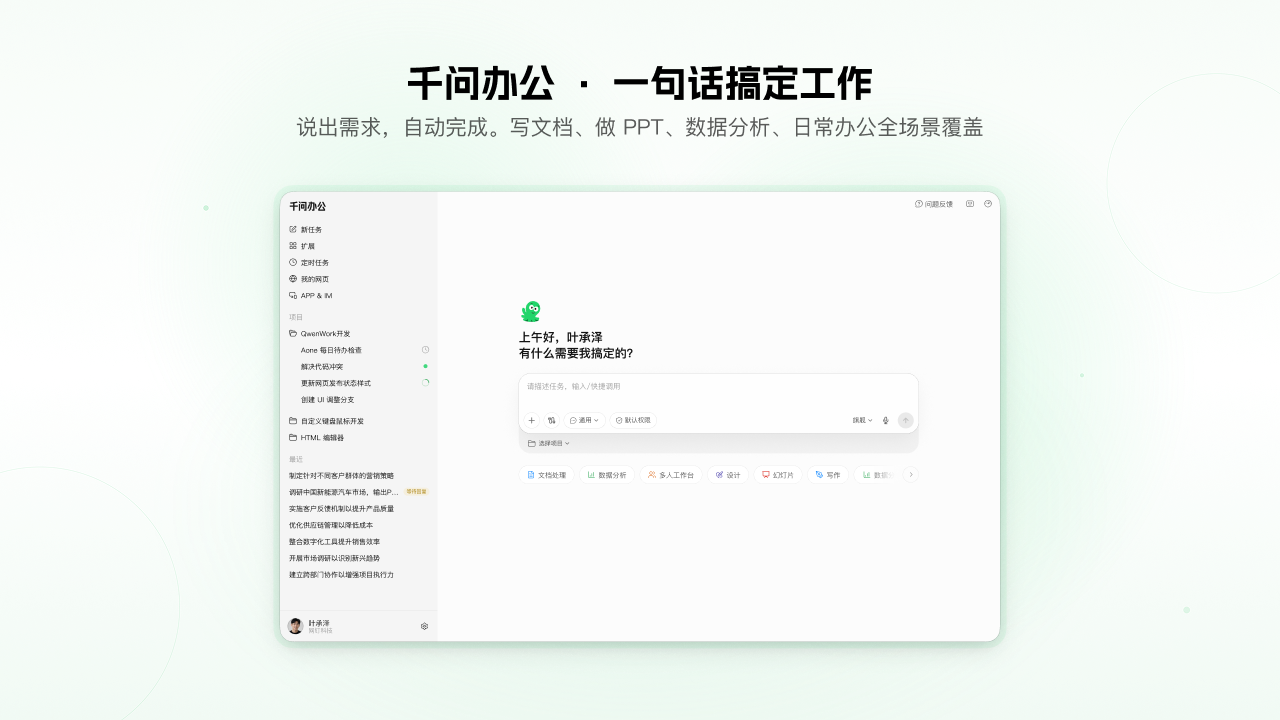The height and width of the screenshot is (720, 1280).
Task: Select the 数据分析 shortcut chip
Action: pos(607,475)
